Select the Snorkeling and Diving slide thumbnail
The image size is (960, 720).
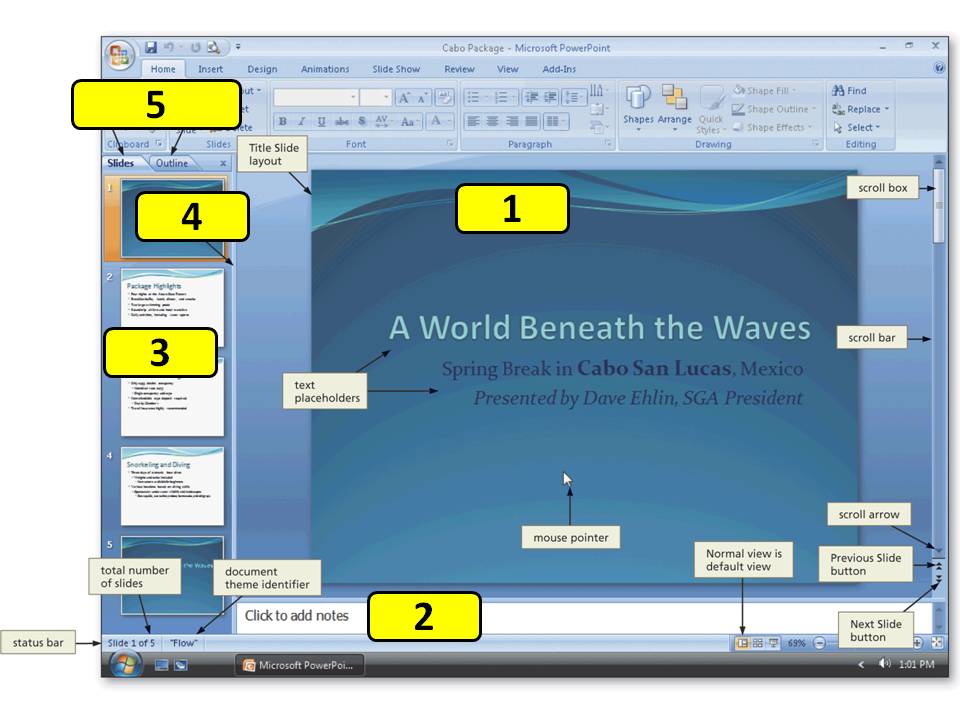tap(172, 486)
